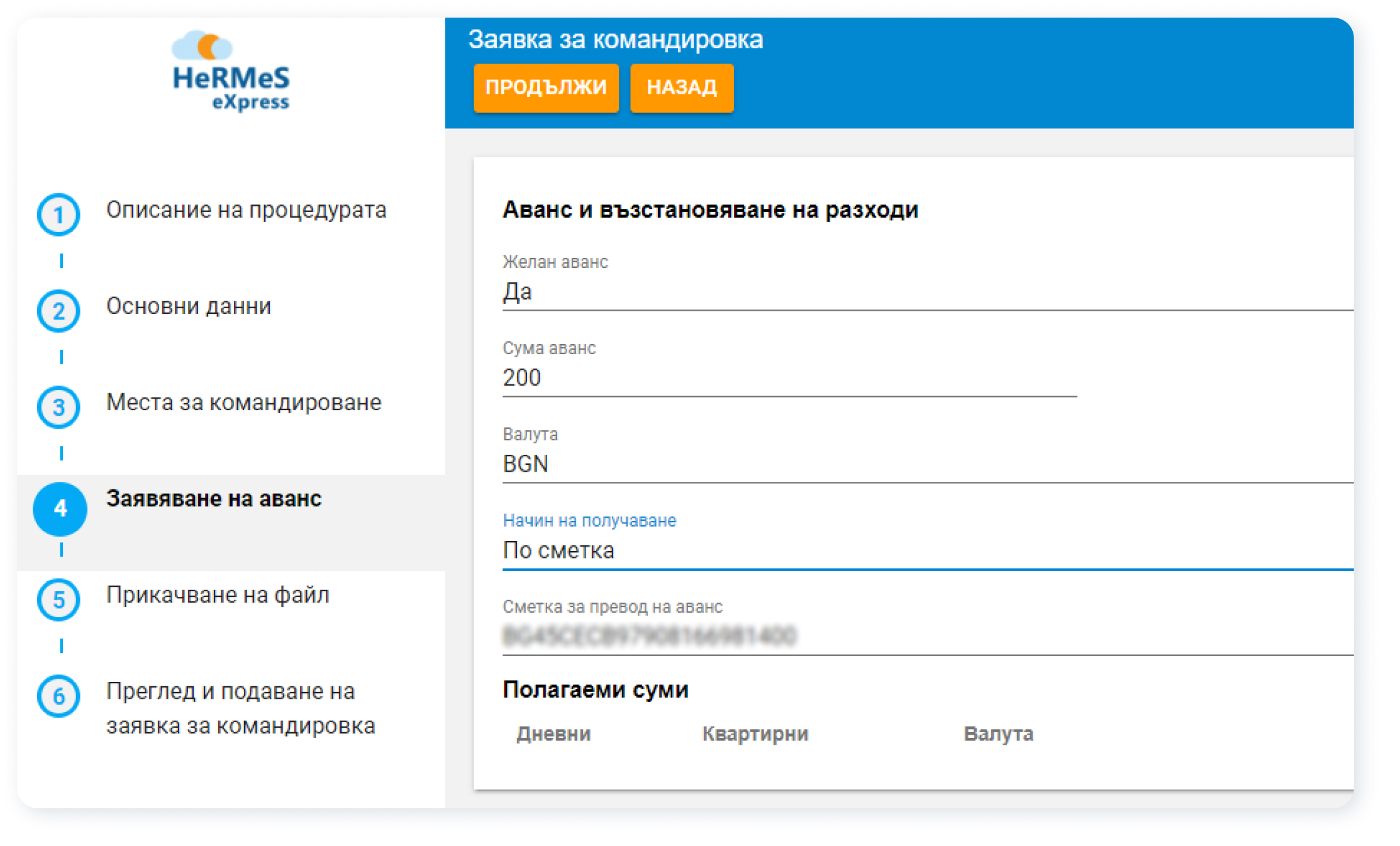Select step 1 circle icon

tap(58, 214)
